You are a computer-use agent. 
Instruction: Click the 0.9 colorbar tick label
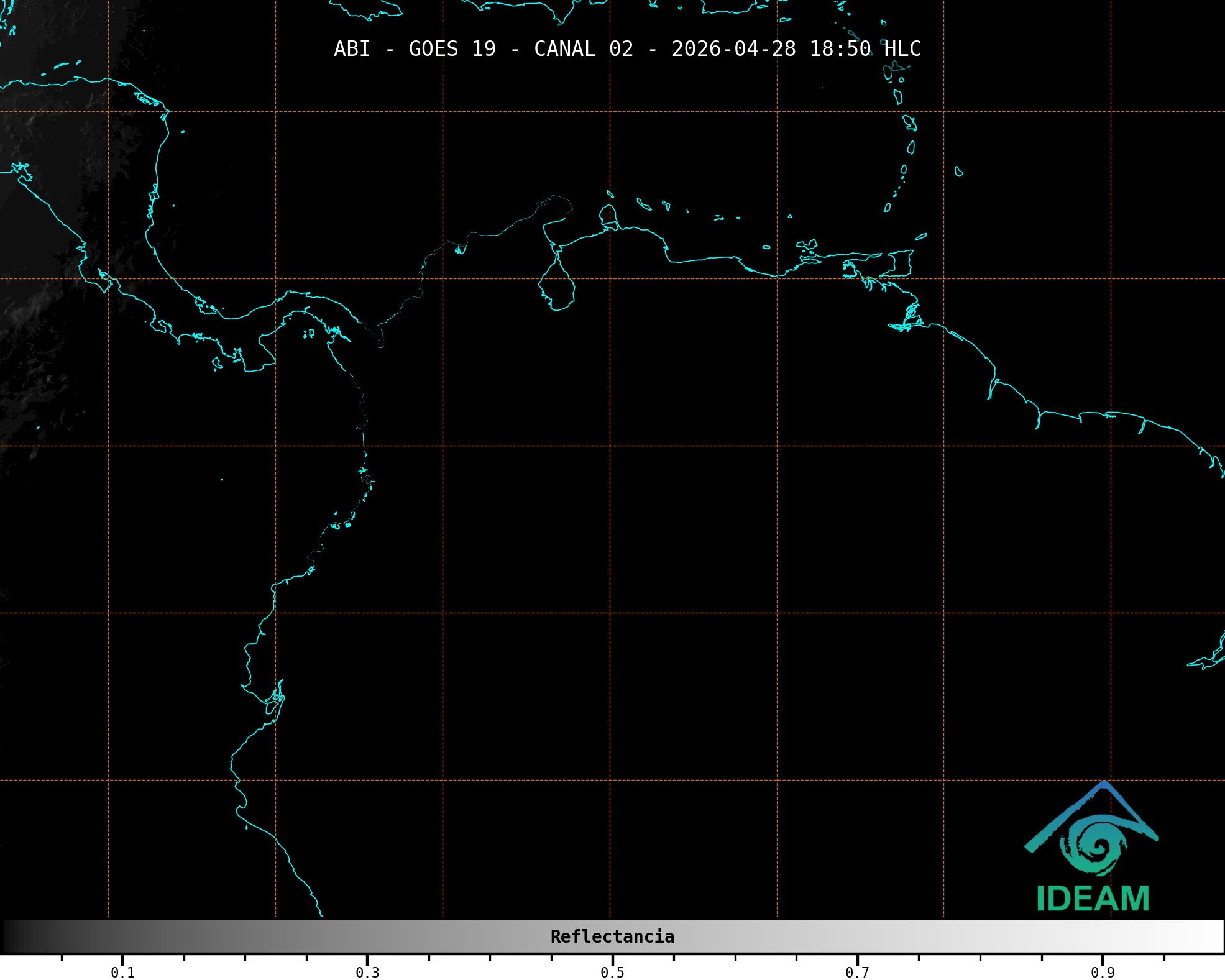tap(1103, 973)
